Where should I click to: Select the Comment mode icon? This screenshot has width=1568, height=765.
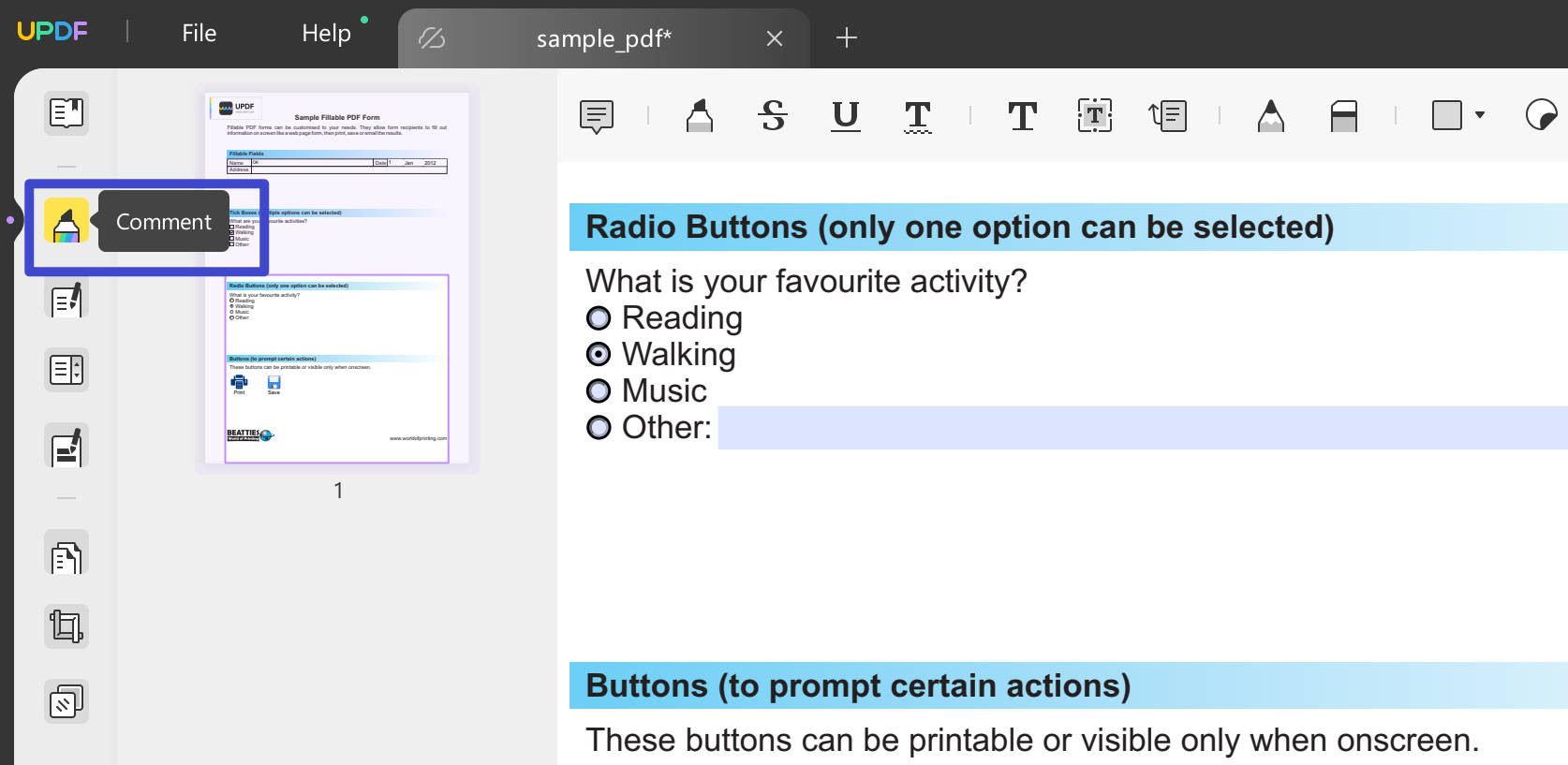pyautogui.click(x=67, y=222)
